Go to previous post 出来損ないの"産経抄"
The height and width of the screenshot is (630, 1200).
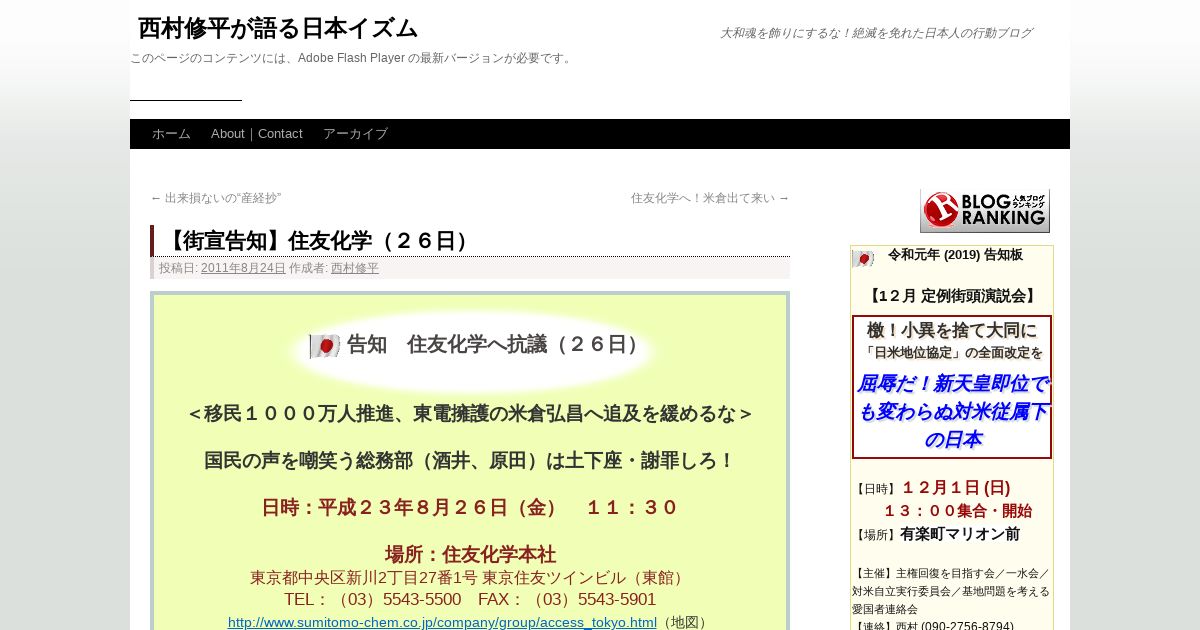click(x=215, y=198)
